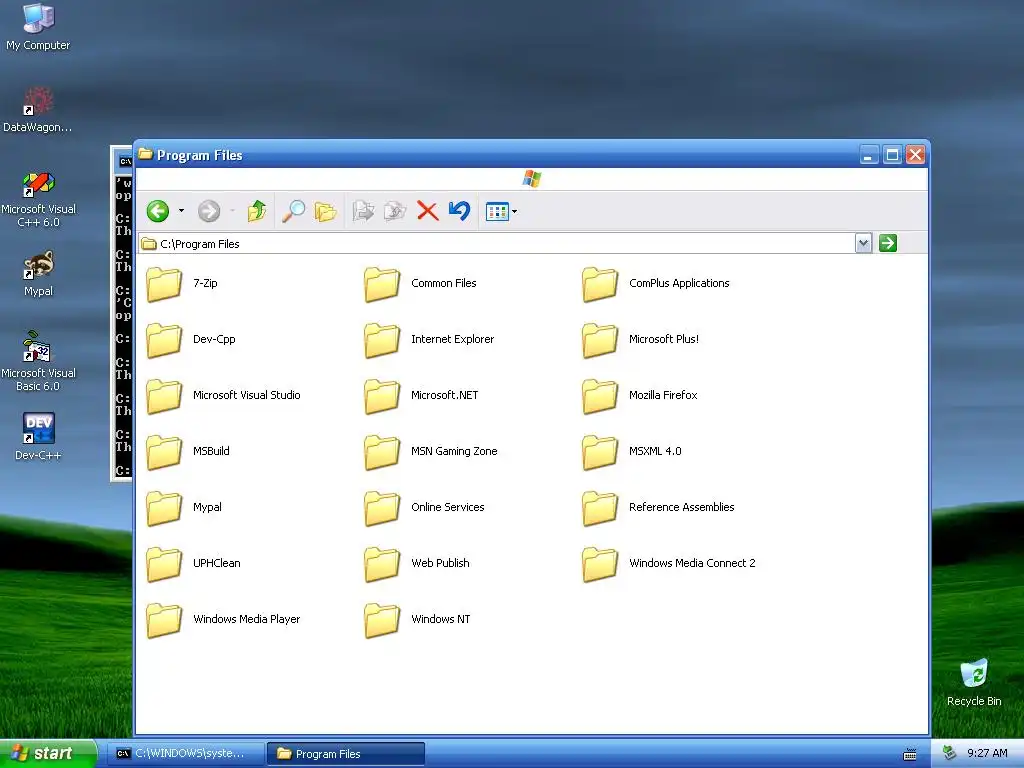The width and height of the screenshot is (1024, 768).
Task: Click the Windows flag logo throbber
Action: click(532, 178)
